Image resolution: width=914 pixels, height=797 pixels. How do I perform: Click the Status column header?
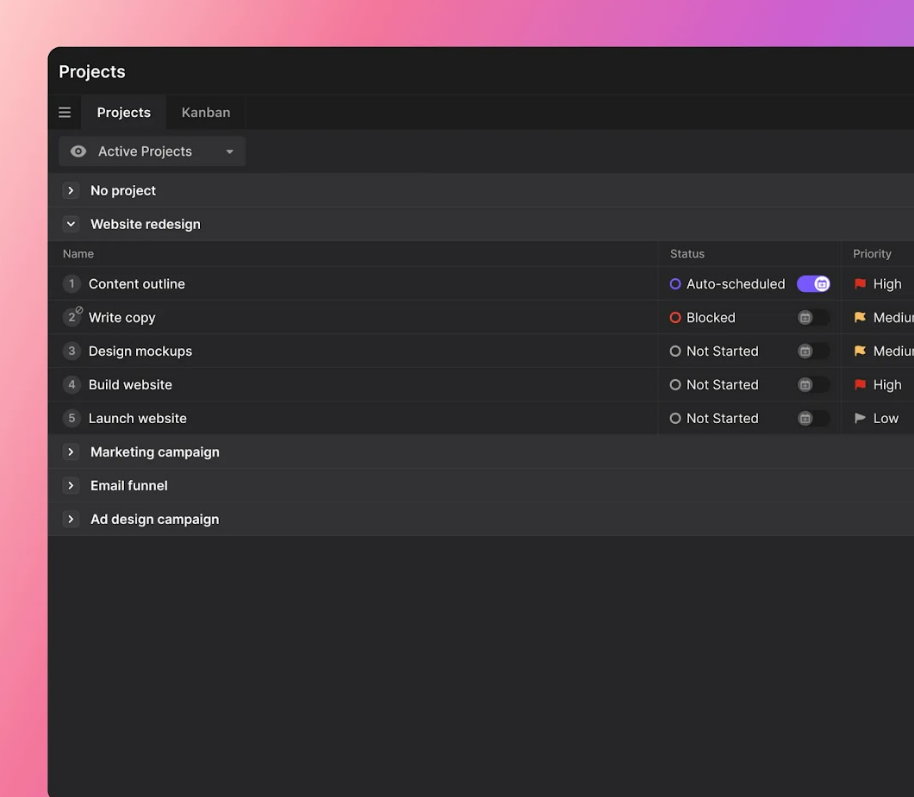click(687, 254)
